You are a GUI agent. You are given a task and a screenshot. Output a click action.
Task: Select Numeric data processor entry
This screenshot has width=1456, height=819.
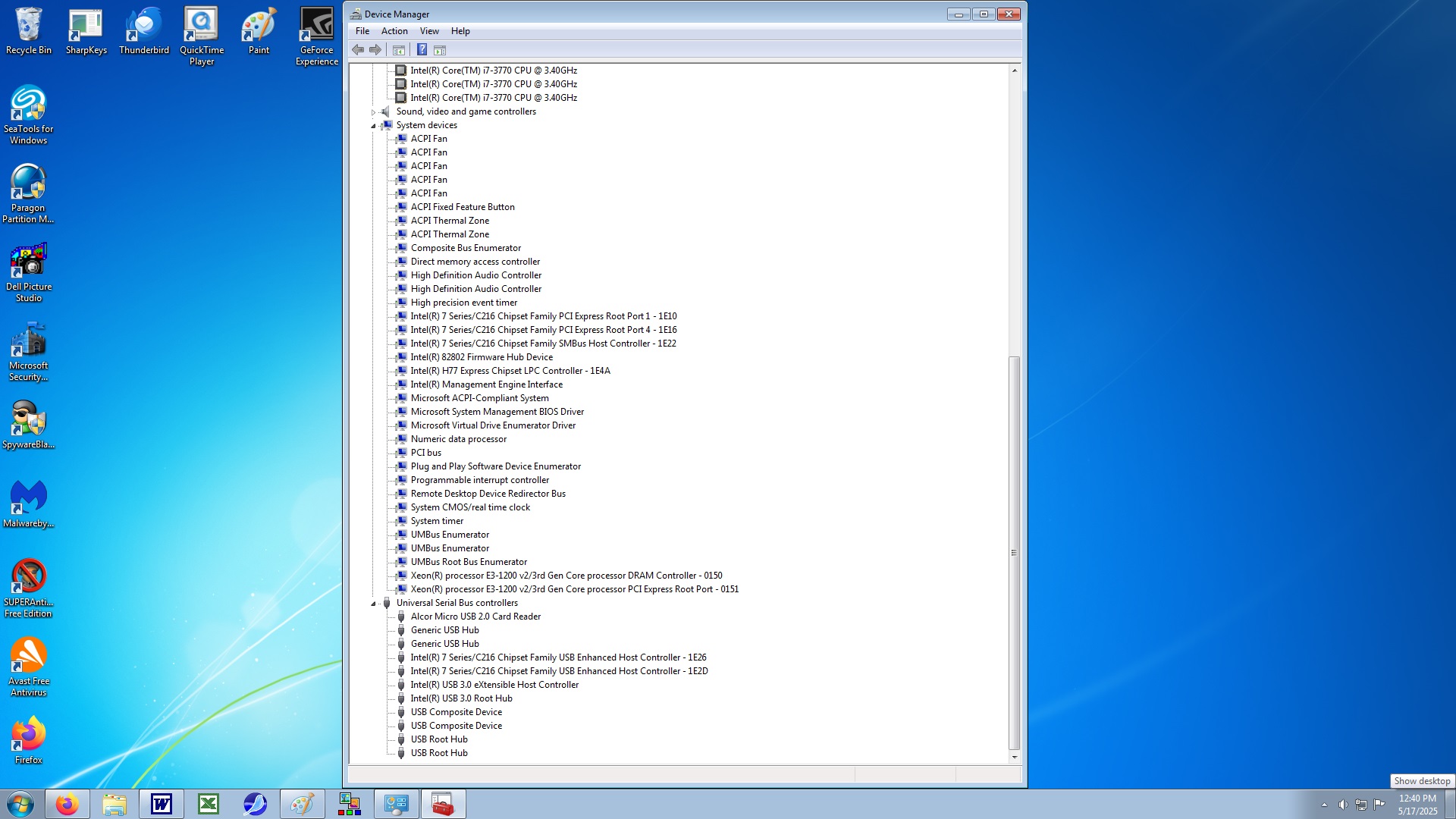click(x=459, y=439)
